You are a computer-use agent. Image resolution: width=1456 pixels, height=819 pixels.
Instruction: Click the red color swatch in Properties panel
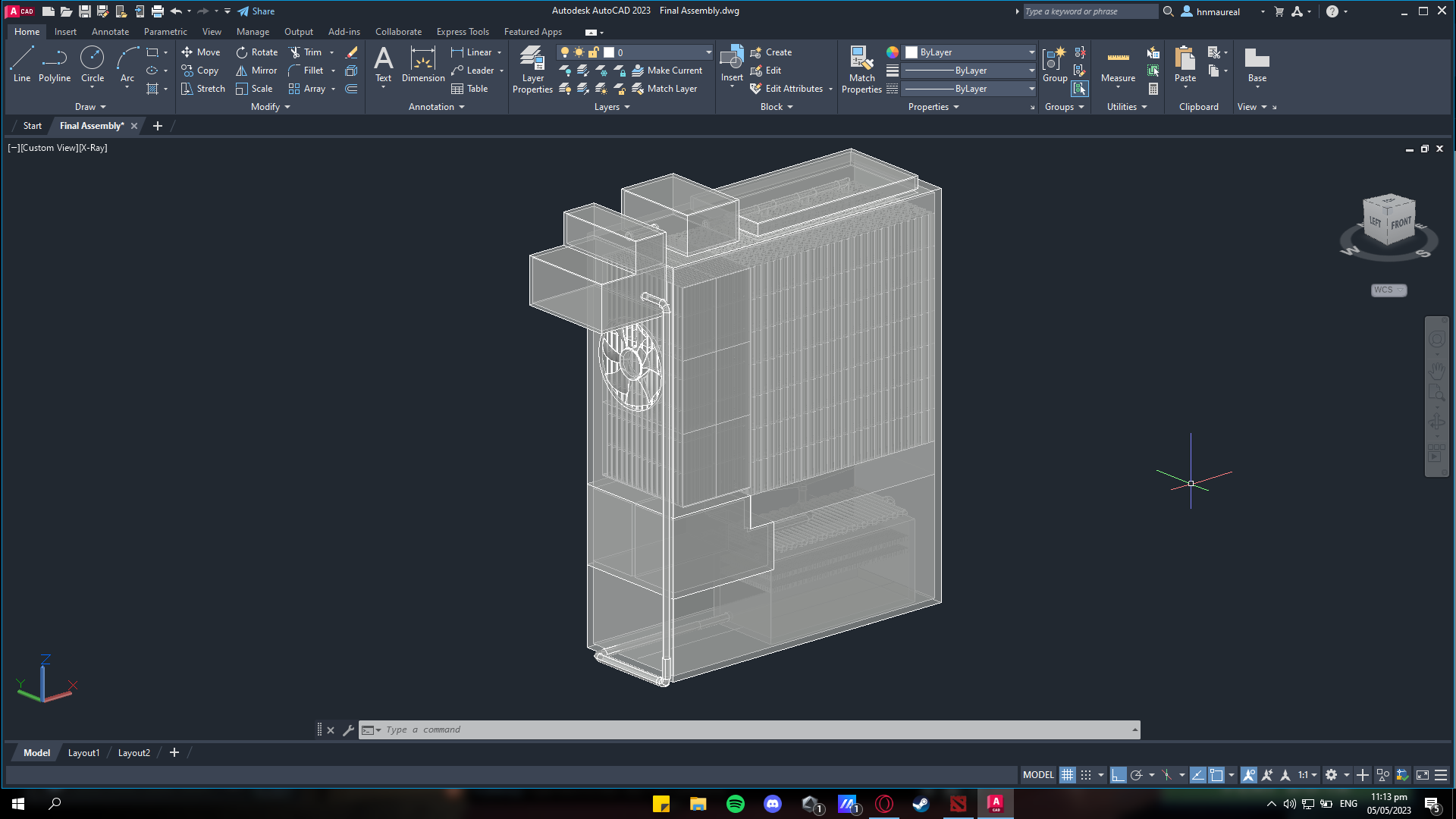pos(893,52)
